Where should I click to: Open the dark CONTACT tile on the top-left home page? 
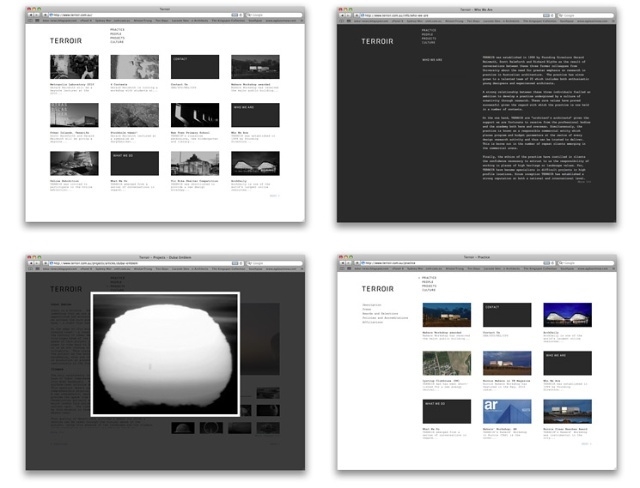click(194, 67)
